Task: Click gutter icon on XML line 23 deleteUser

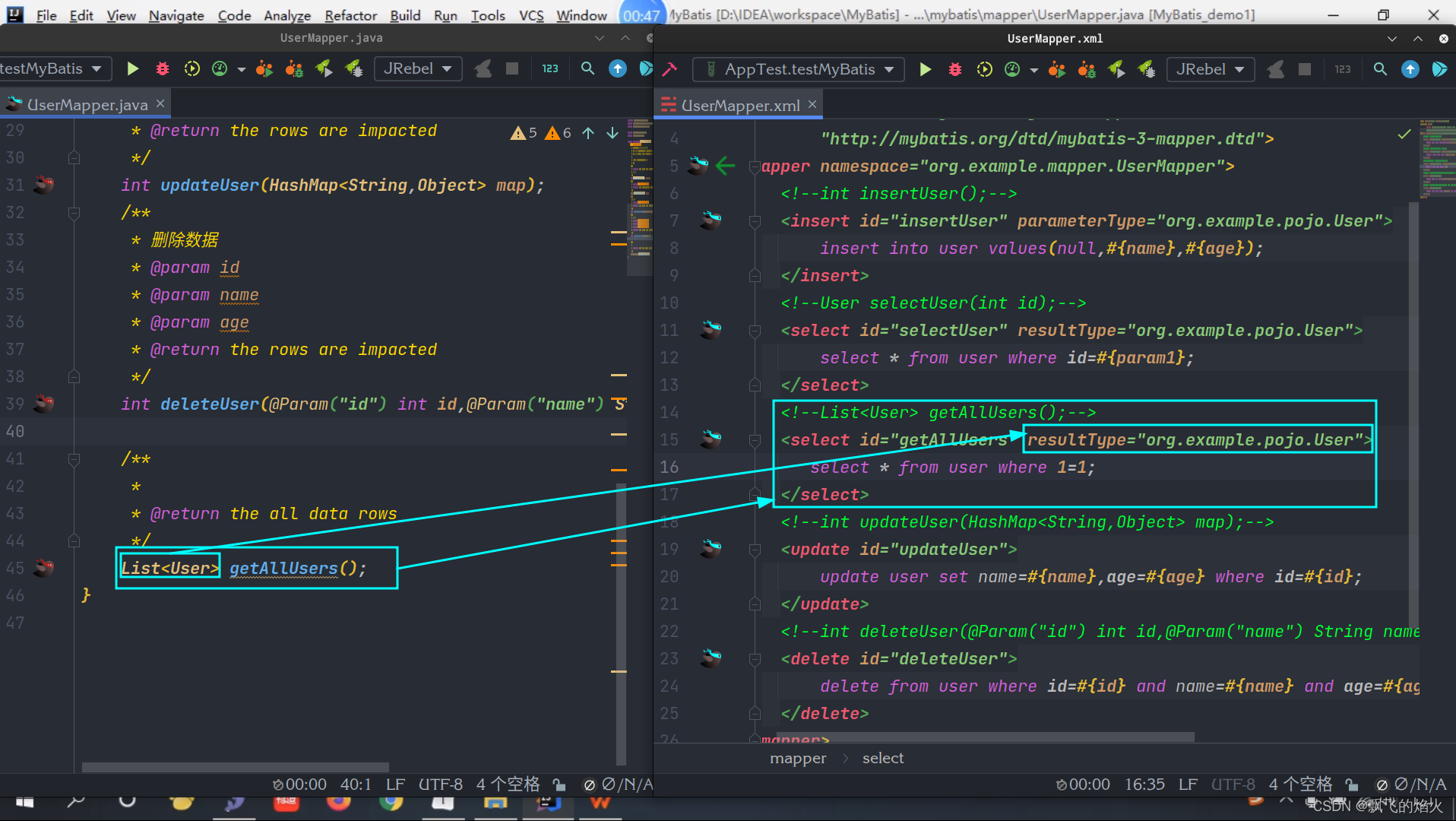Action: [x=711, y=658]
